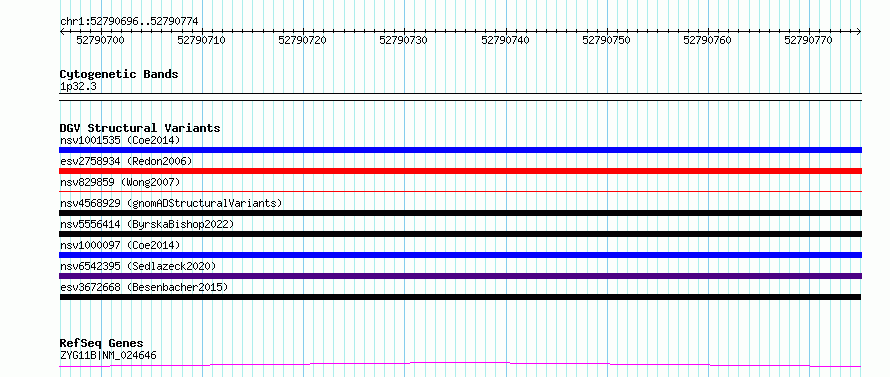Click ruler tick label 52790730
The height and width of the screenshot is (377, 890).
point(404,40)
